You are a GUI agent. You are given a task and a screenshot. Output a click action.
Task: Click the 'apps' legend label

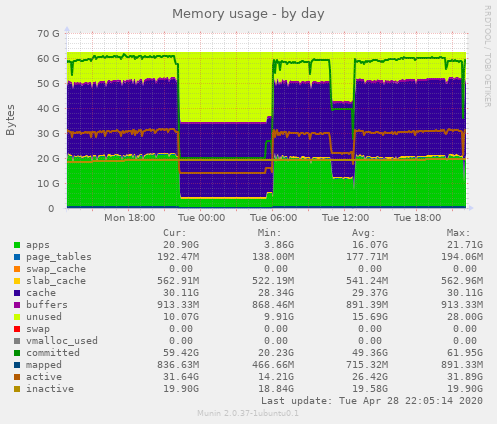[x=38, y=245]
